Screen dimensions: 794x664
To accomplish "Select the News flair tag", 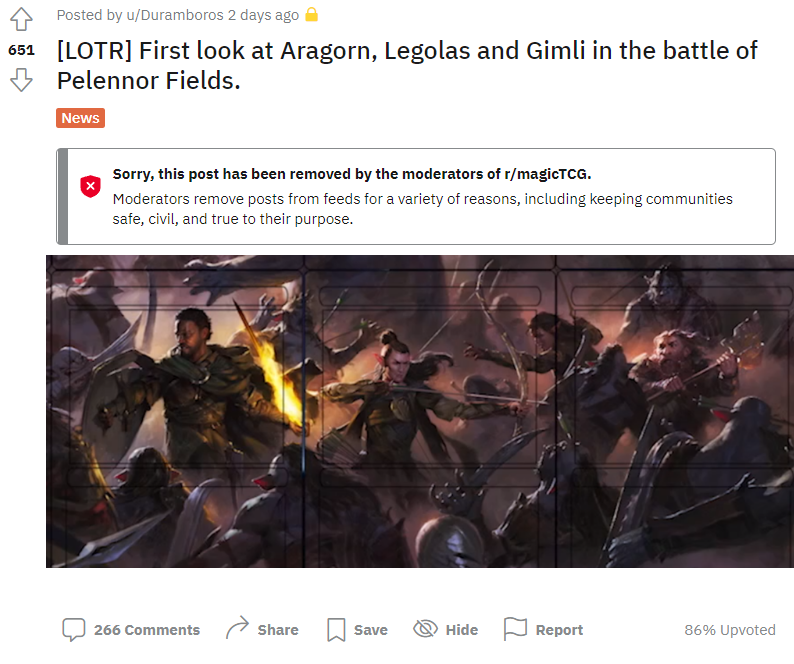I will click(x=81, y=118).
